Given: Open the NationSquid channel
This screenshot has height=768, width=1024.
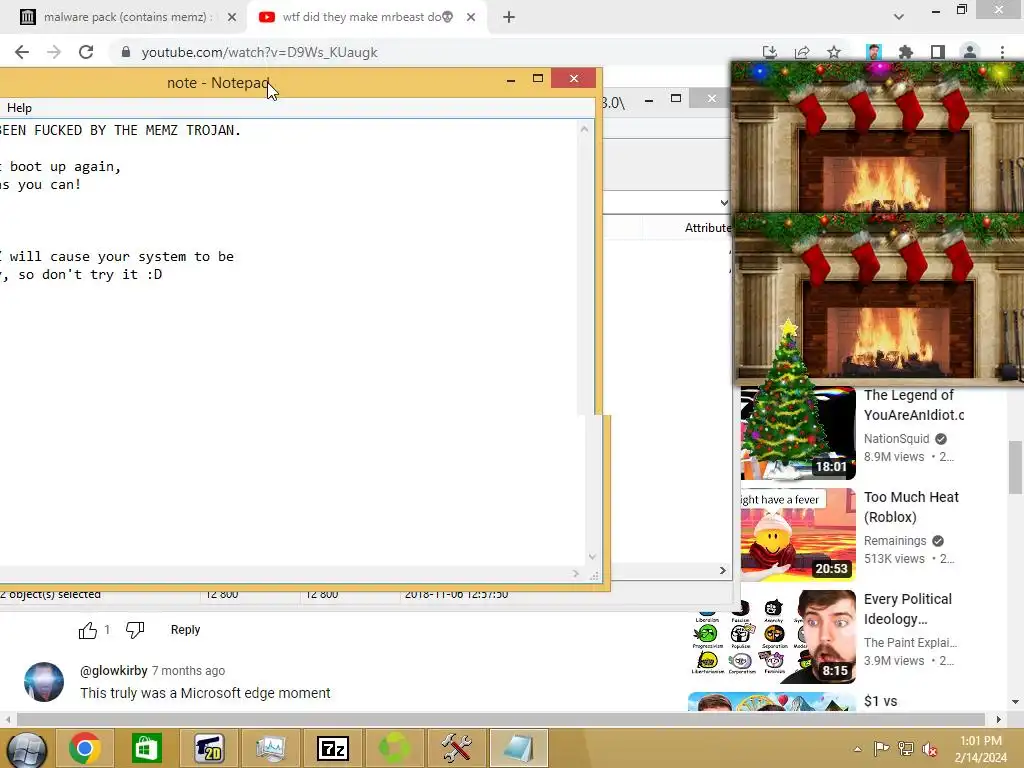Looking at the screenshot, I should point(896,439).
